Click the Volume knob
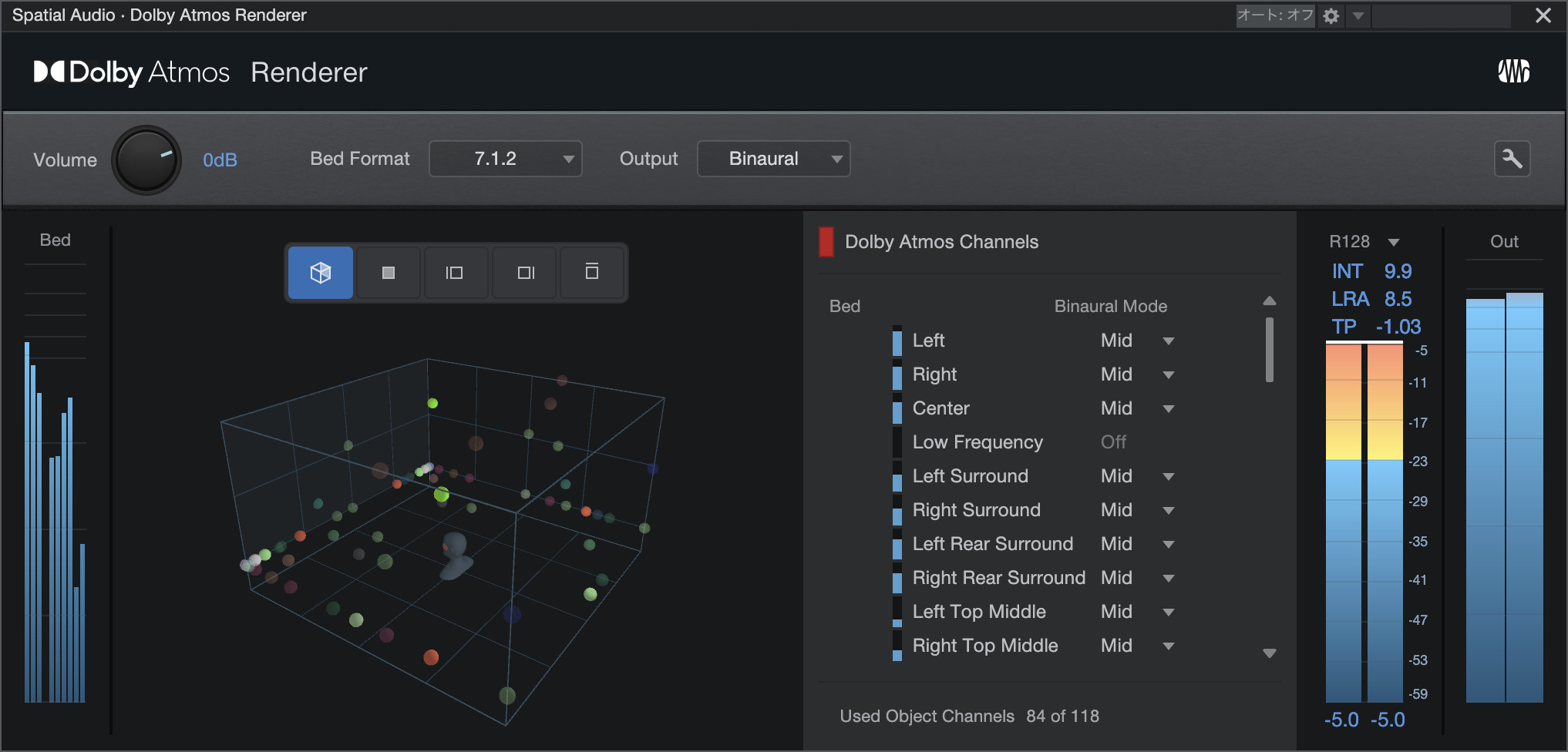The height and width of the screenshot is (752, 1568). tap(146, 159)
